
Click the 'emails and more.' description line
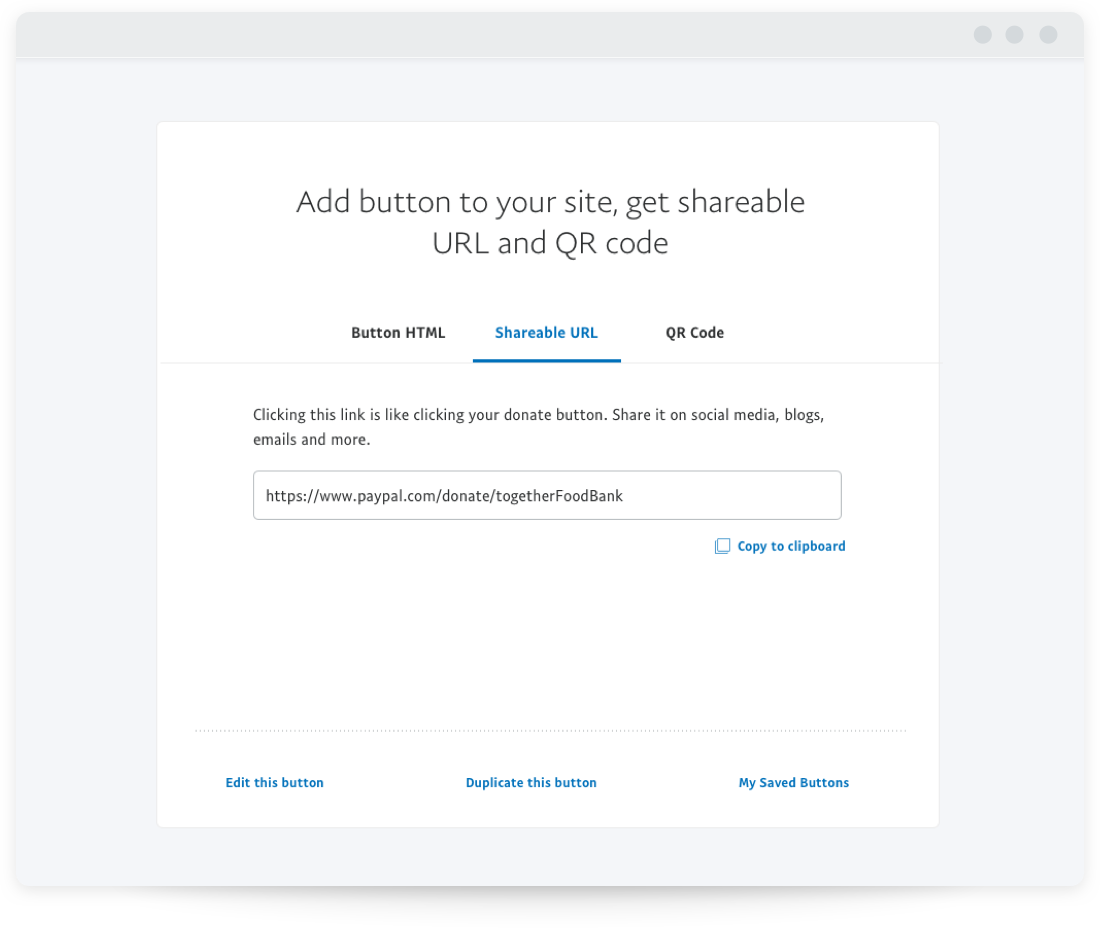[x=312, y=440]
